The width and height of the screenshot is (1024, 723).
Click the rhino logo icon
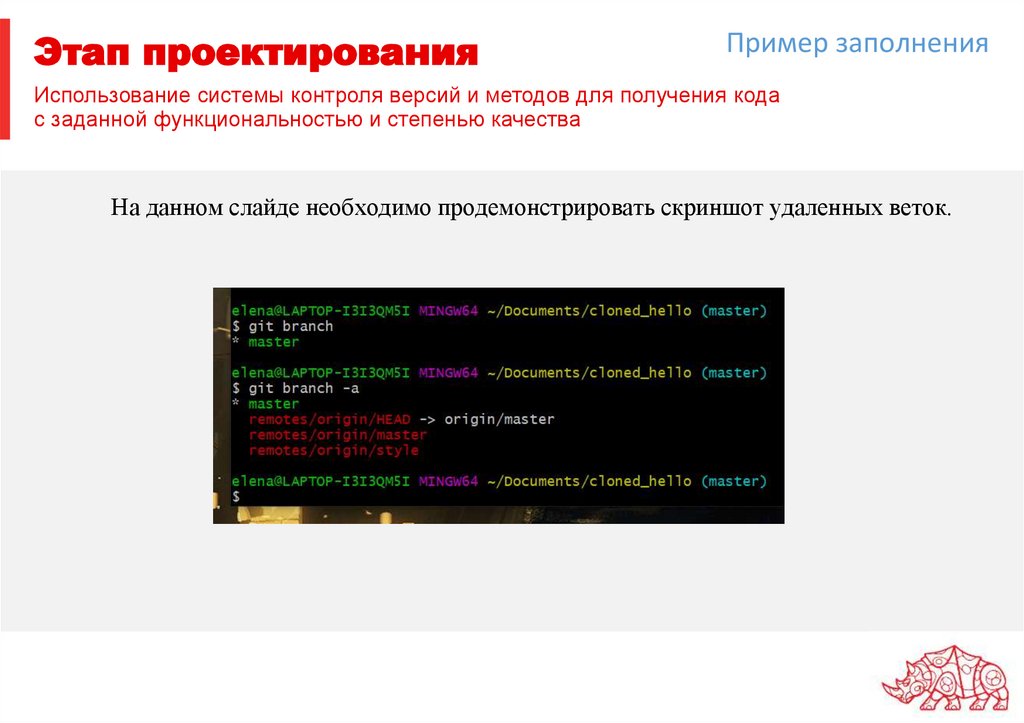tap(947, 677)
